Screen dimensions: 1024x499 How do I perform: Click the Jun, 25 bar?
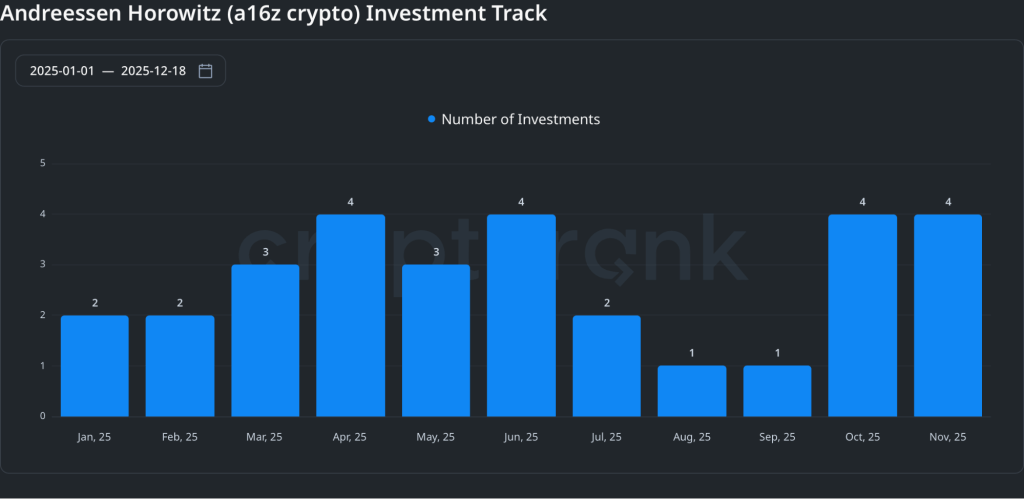click(x=521, y=316)
